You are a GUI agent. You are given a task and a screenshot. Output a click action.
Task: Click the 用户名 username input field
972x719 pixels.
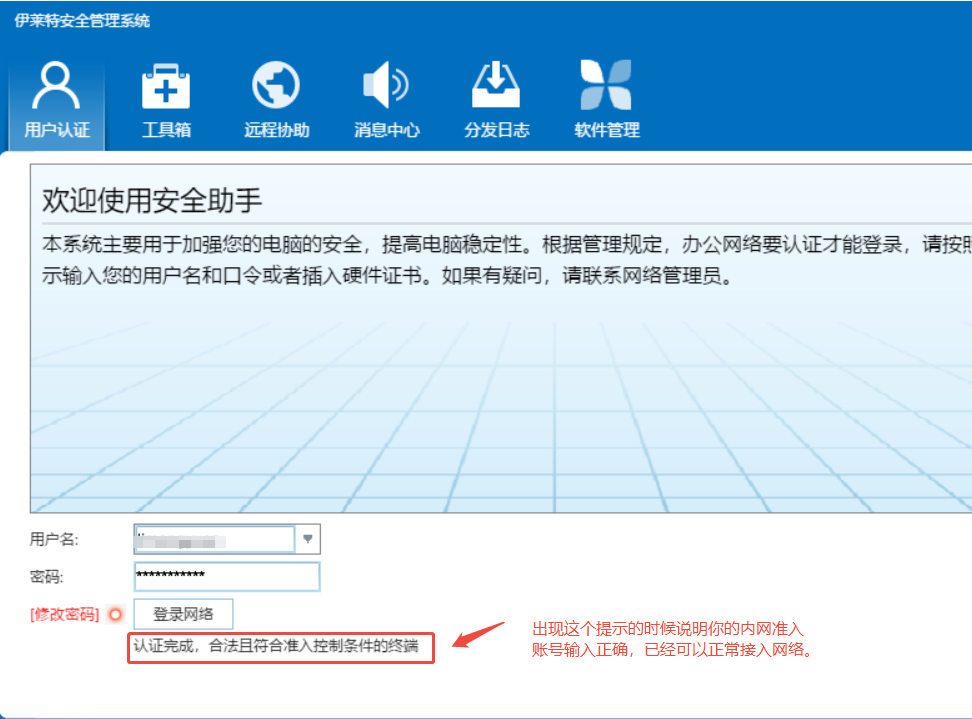tap(214, 539)
